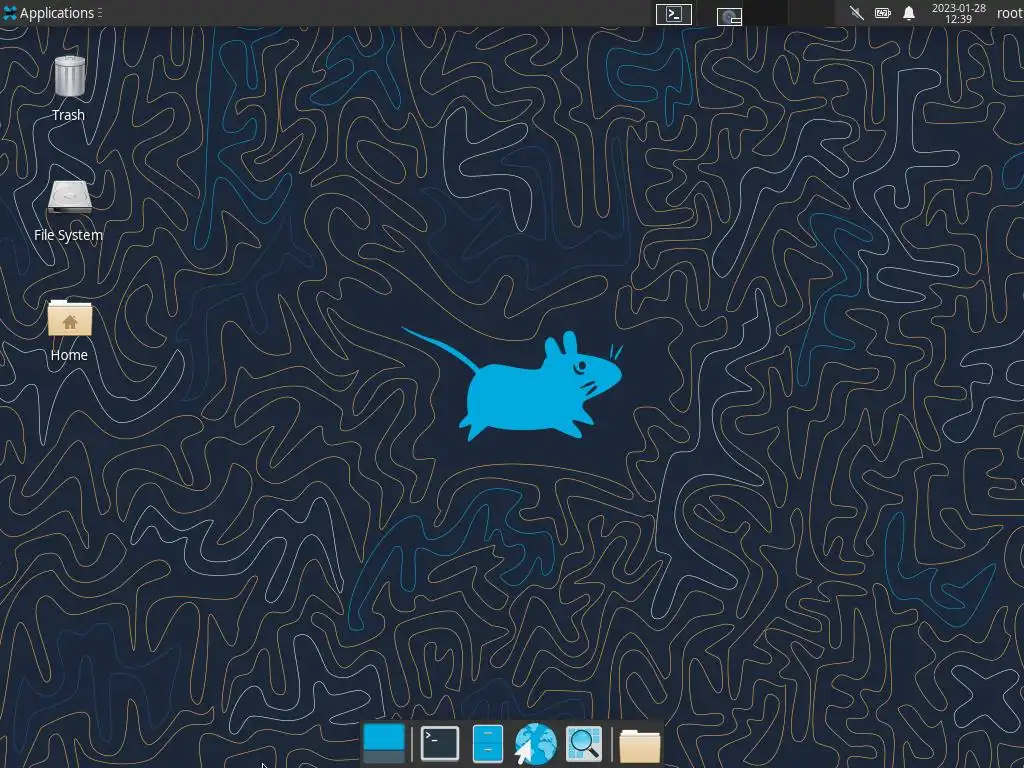Image resolution: width=1024 pixels, height=768 pixels.
Task: Click the Trash label text
Action: tap(69, 115)
